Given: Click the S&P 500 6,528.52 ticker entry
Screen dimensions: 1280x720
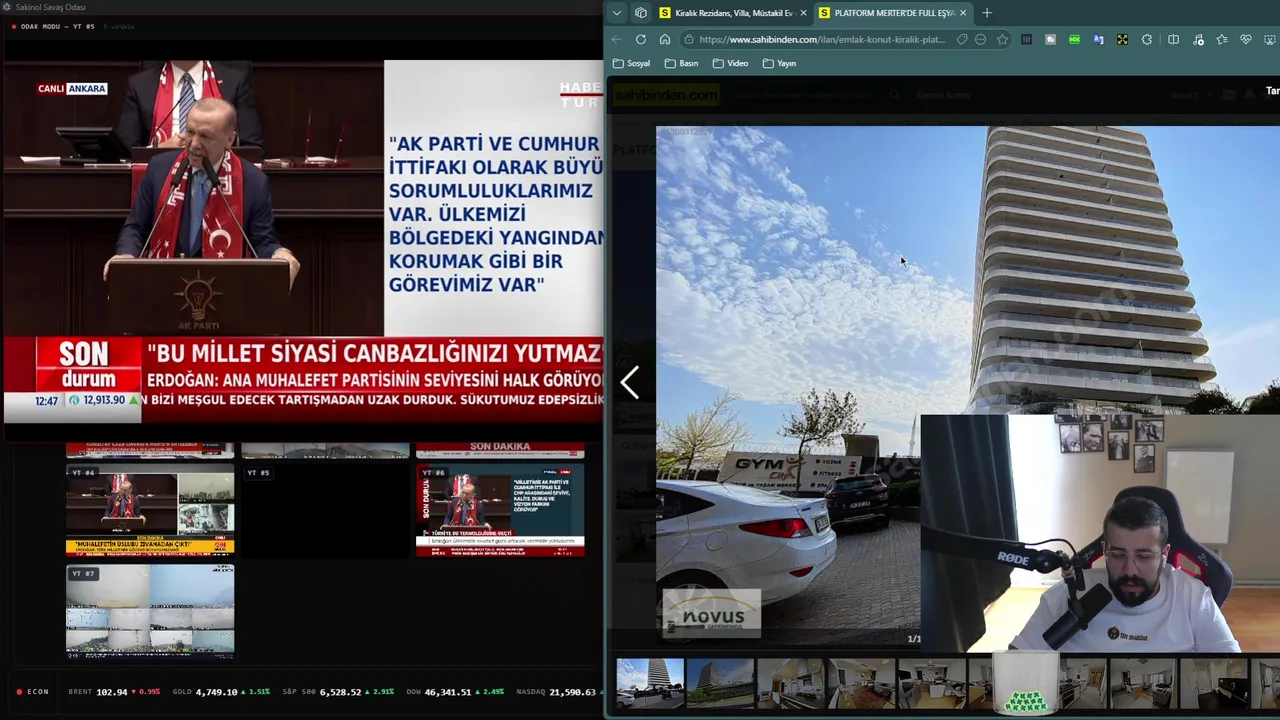Looking at the screenshot, I should 338,692.
